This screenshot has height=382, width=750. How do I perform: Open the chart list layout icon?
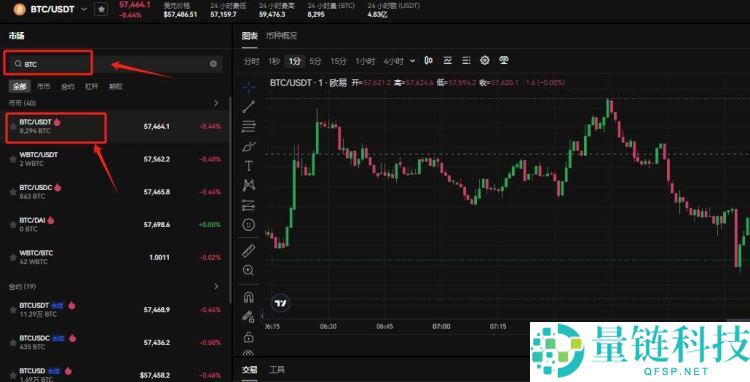tap(466, 61)
